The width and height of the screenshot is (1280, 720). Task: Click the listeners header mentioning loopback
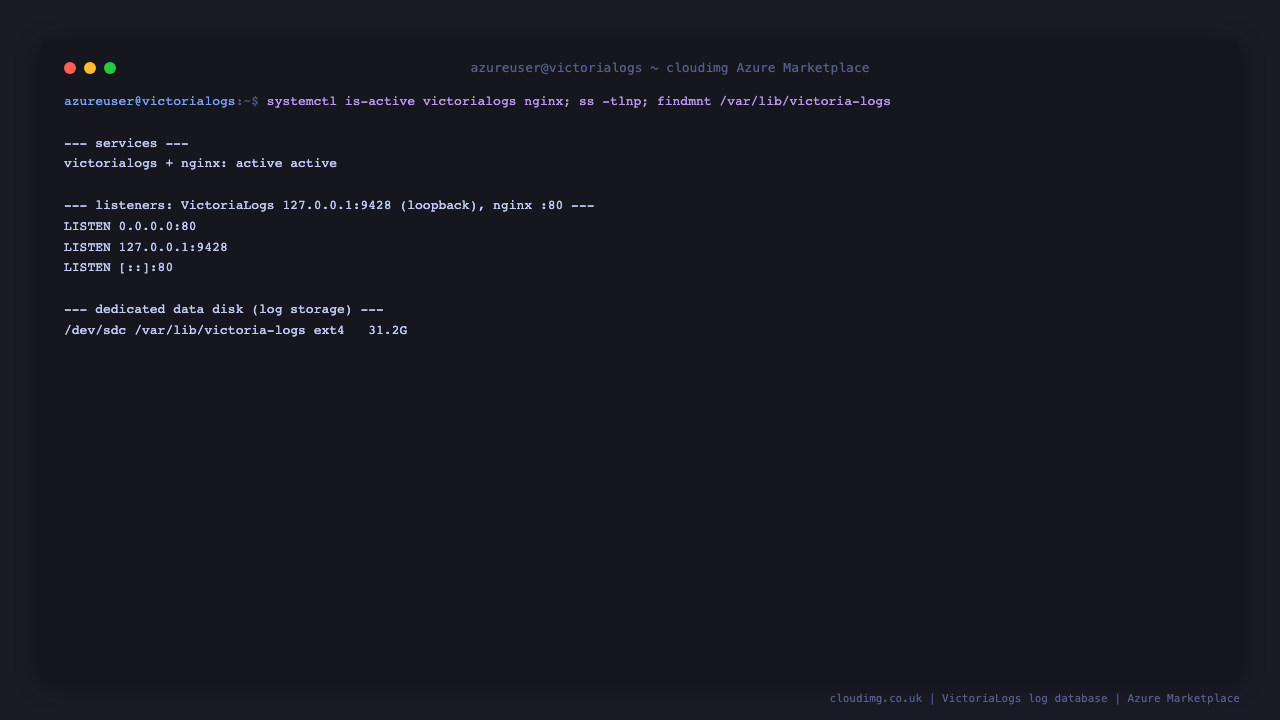(x=329, y=205)
